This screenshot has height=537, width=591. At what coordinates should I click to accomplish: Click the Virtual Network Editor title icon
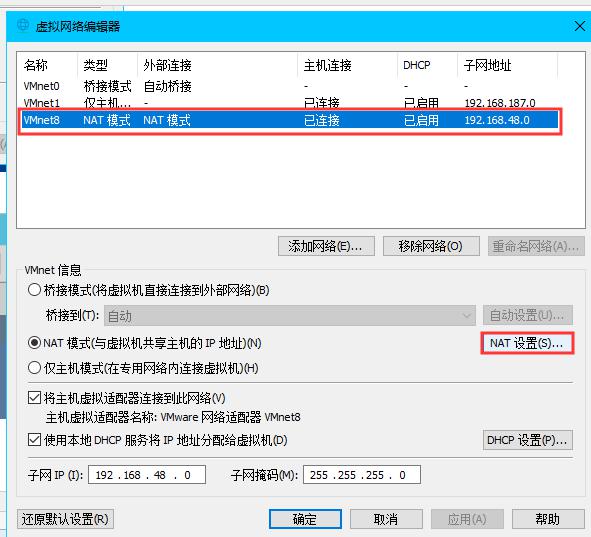[23, 26]
